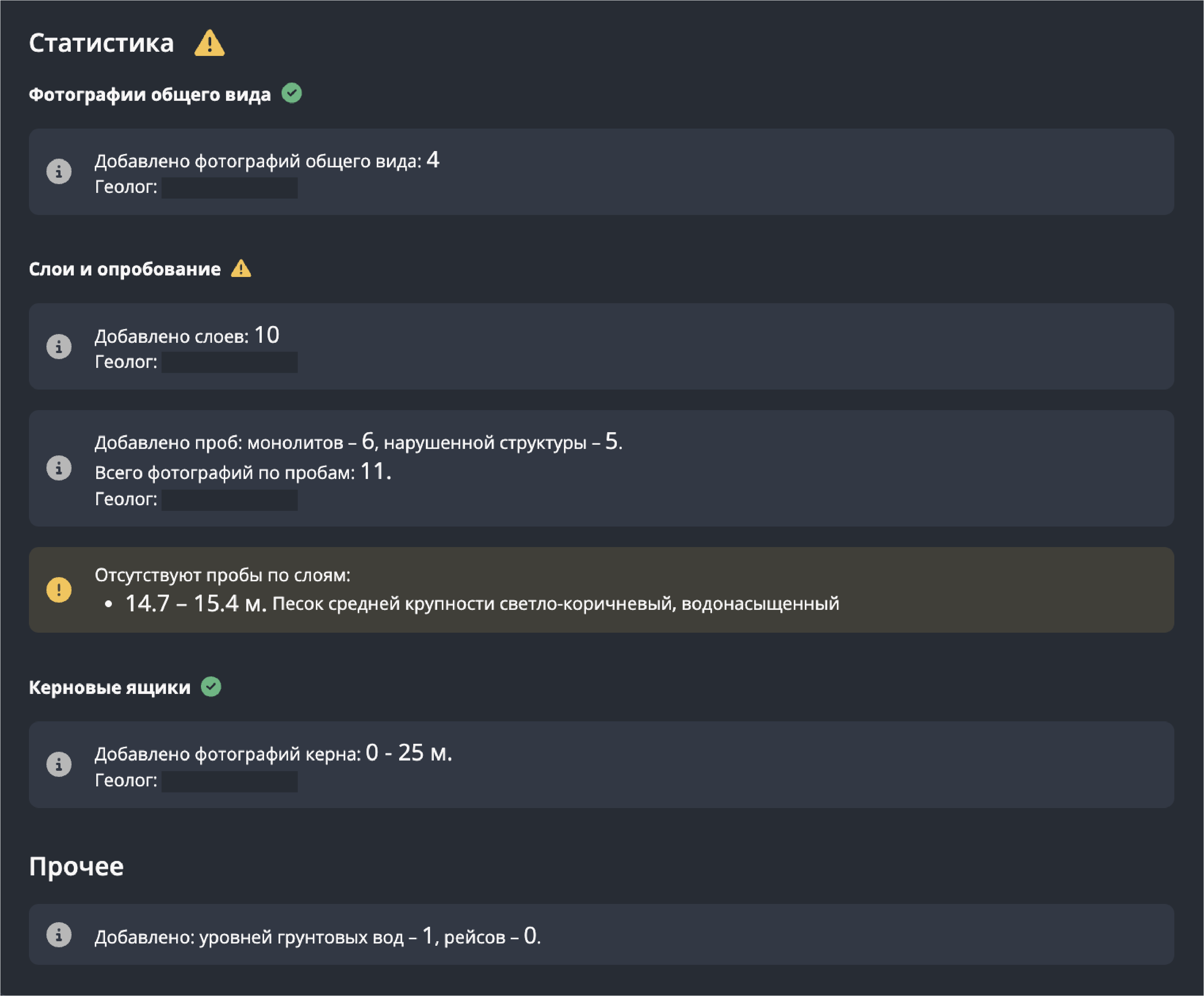Viewport: 1204px width, 996px height.
Task: Click yellow exclamation icon for missing samples
Action: tap(59, 589)
